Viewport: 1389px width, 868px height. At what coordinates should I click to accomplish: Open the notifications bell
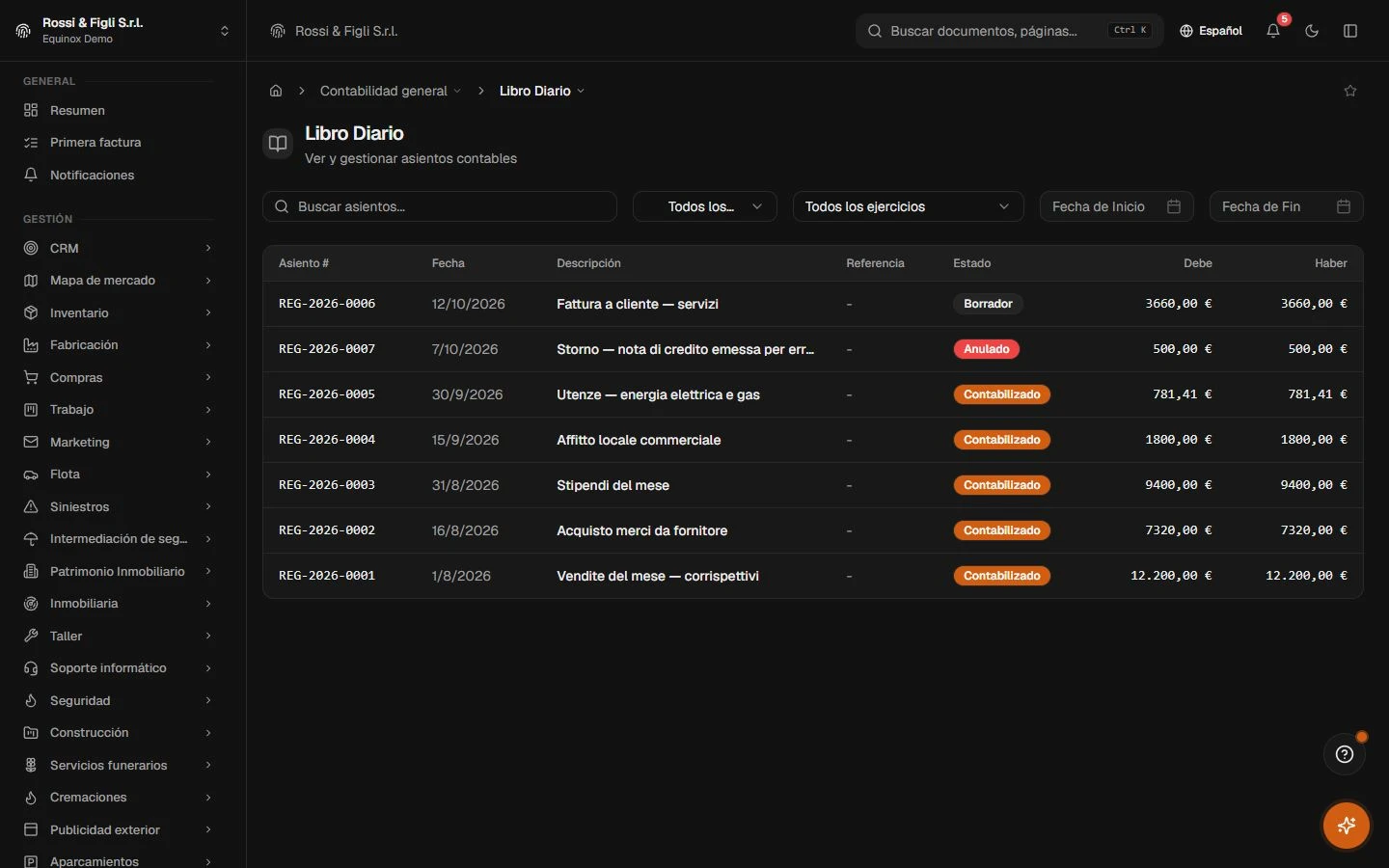pos(1273,31)
